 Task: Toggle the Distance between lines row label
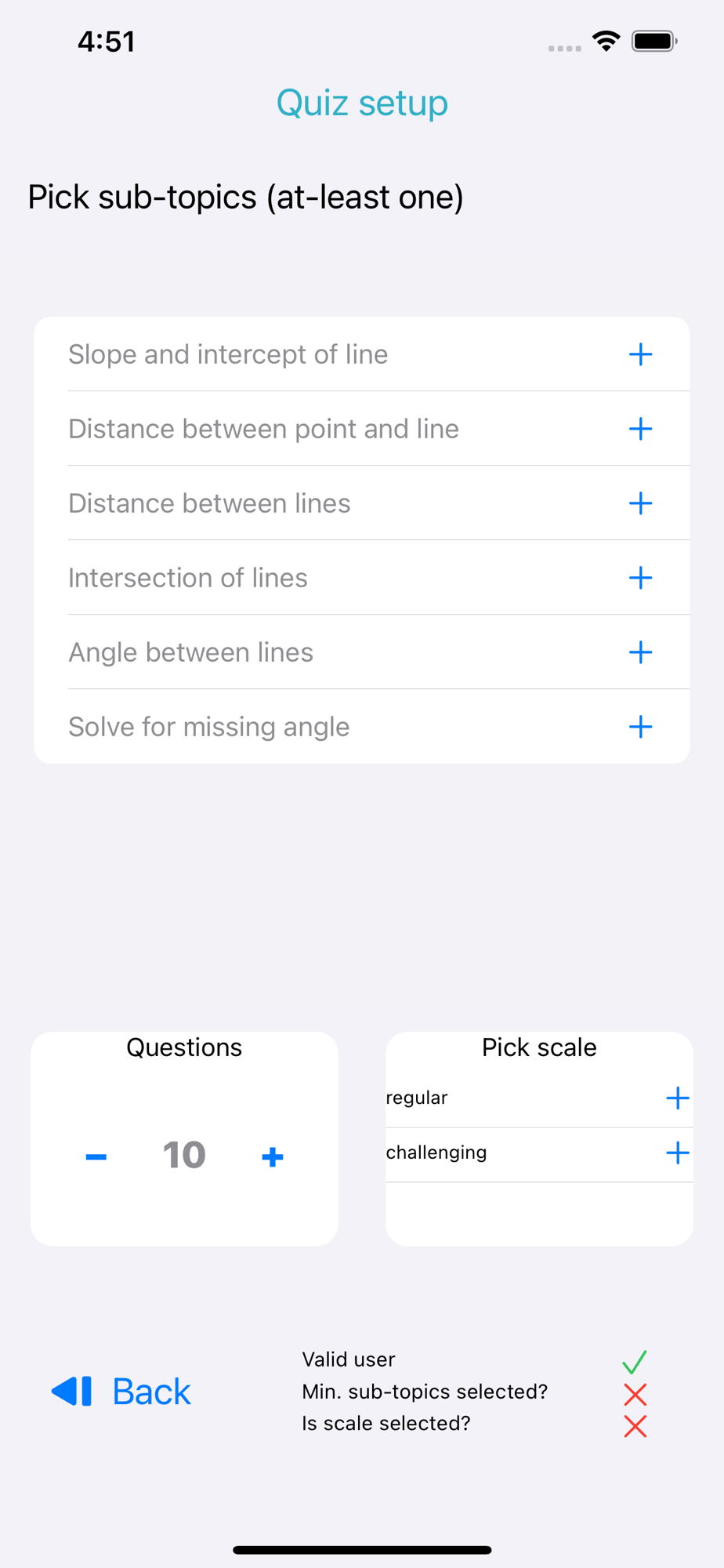click(209, 503)
